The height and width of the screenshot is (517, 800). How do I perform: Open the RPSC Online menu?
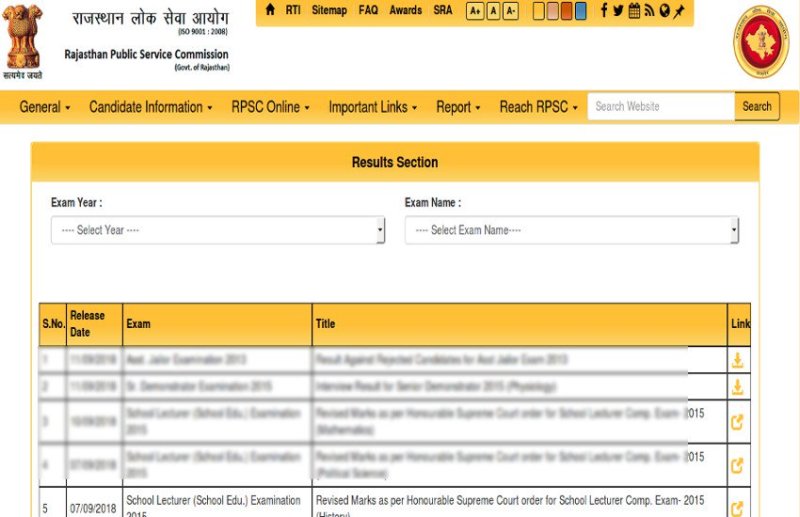pyautogui.click(x=270, y=107)
